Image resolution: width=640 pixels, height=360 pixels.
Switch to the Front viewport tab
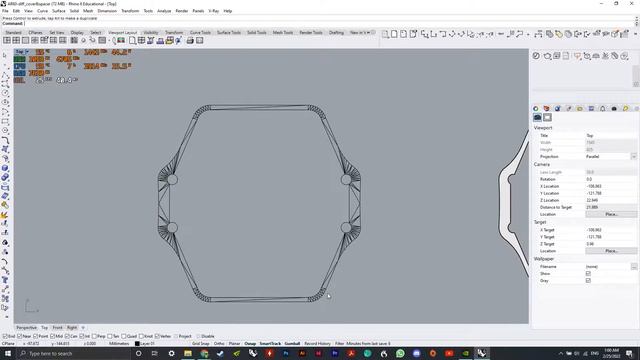(x=58, y=327)
